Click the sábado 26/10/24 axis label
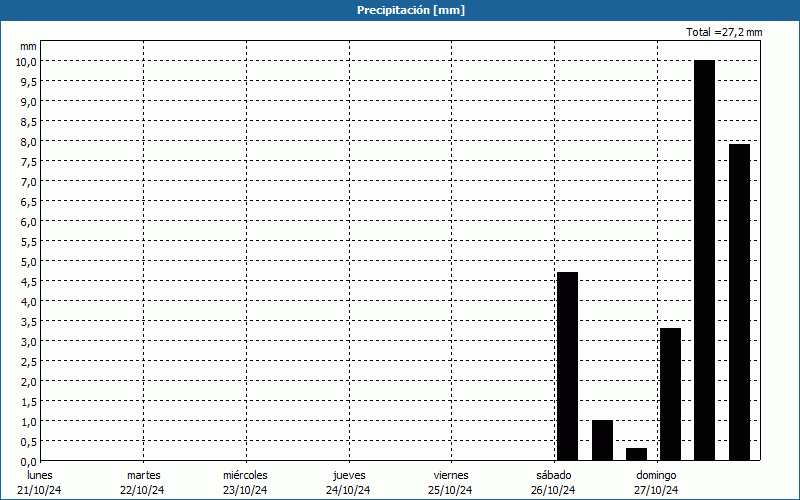This screenshot has height=500, width=800. click(553, 482)
